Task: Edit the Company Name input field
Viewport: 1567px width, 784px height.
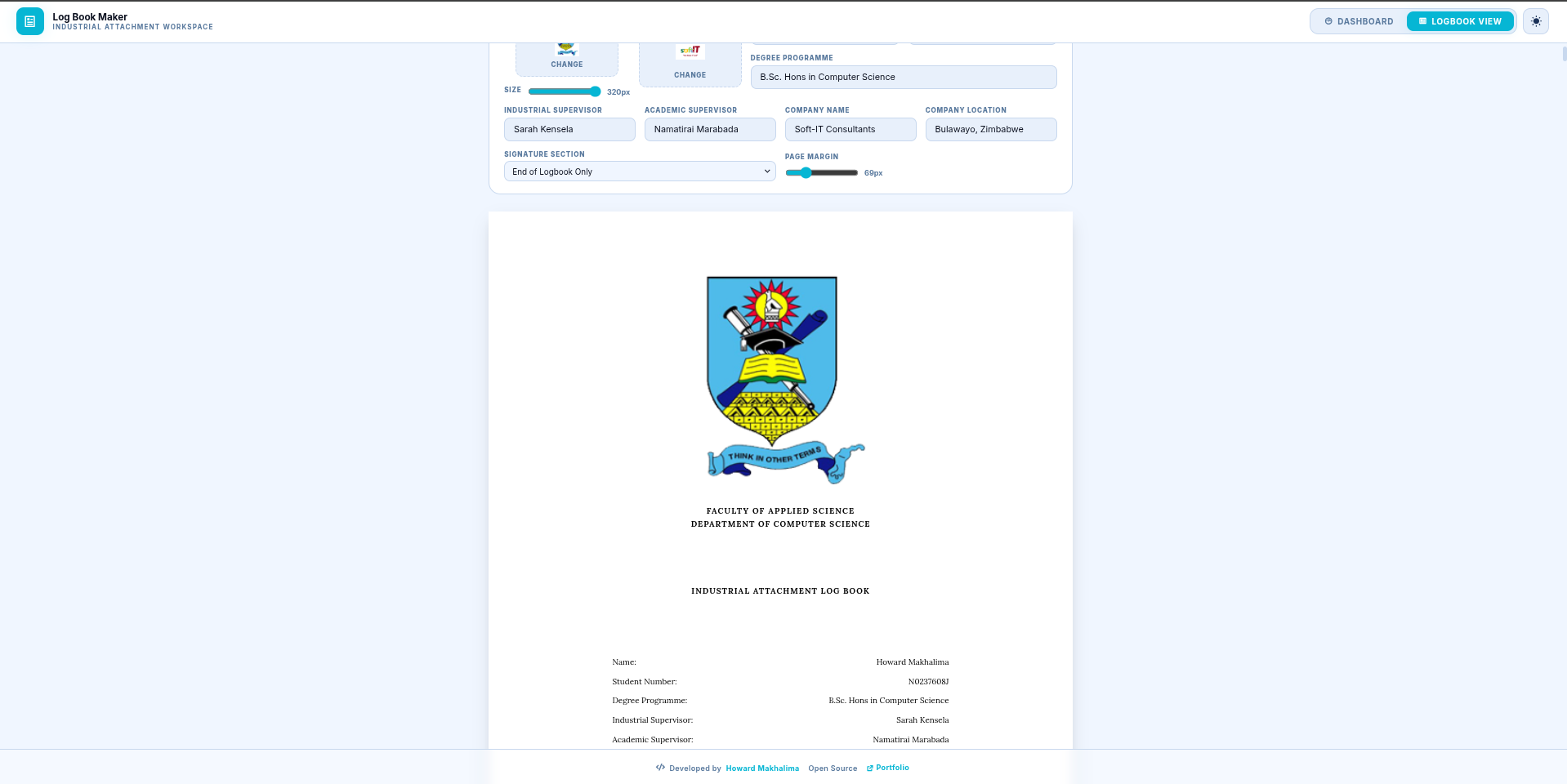Action: 850,129
